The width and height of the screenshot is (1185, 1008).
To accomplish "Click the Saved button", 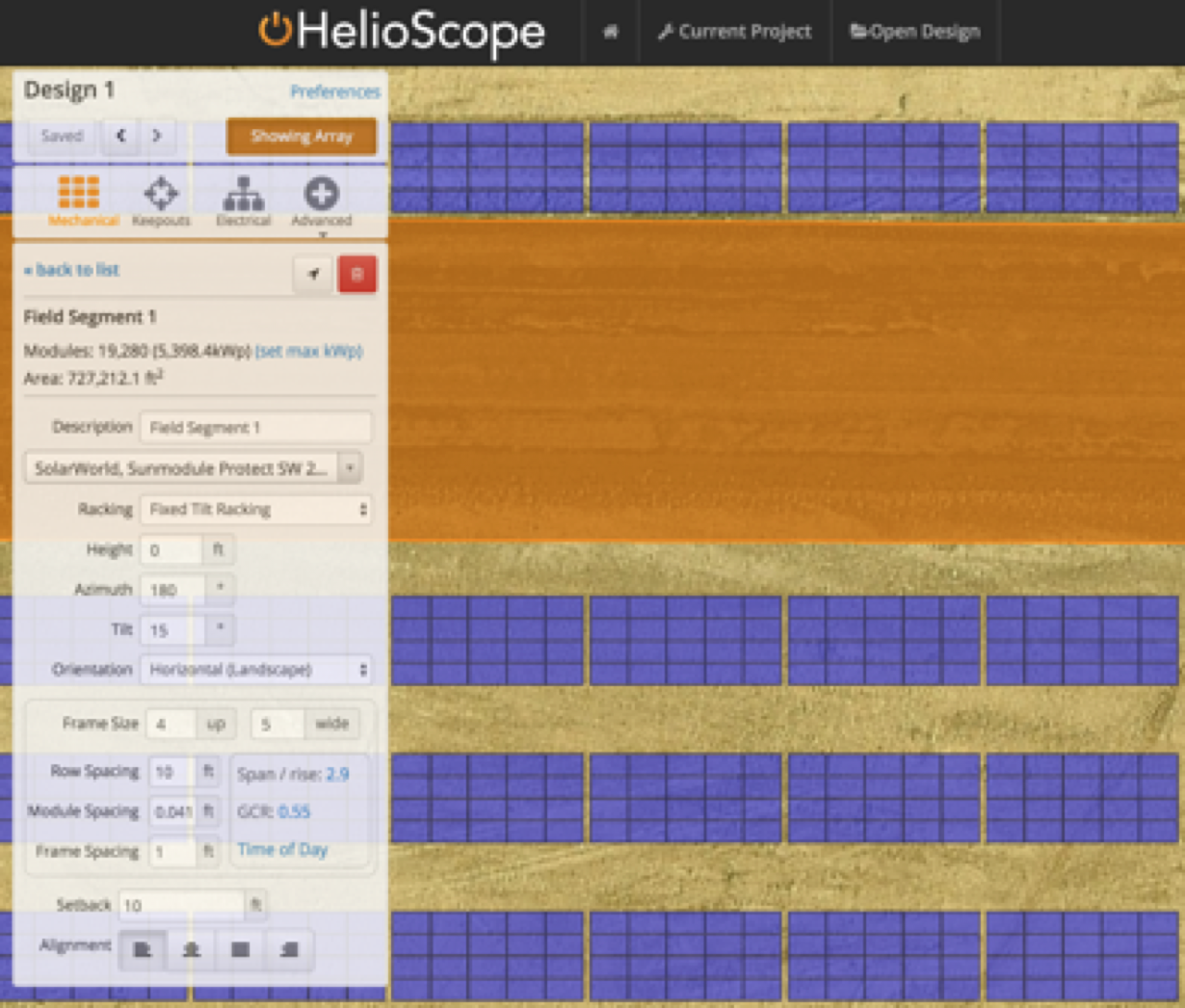I will 62,136.
